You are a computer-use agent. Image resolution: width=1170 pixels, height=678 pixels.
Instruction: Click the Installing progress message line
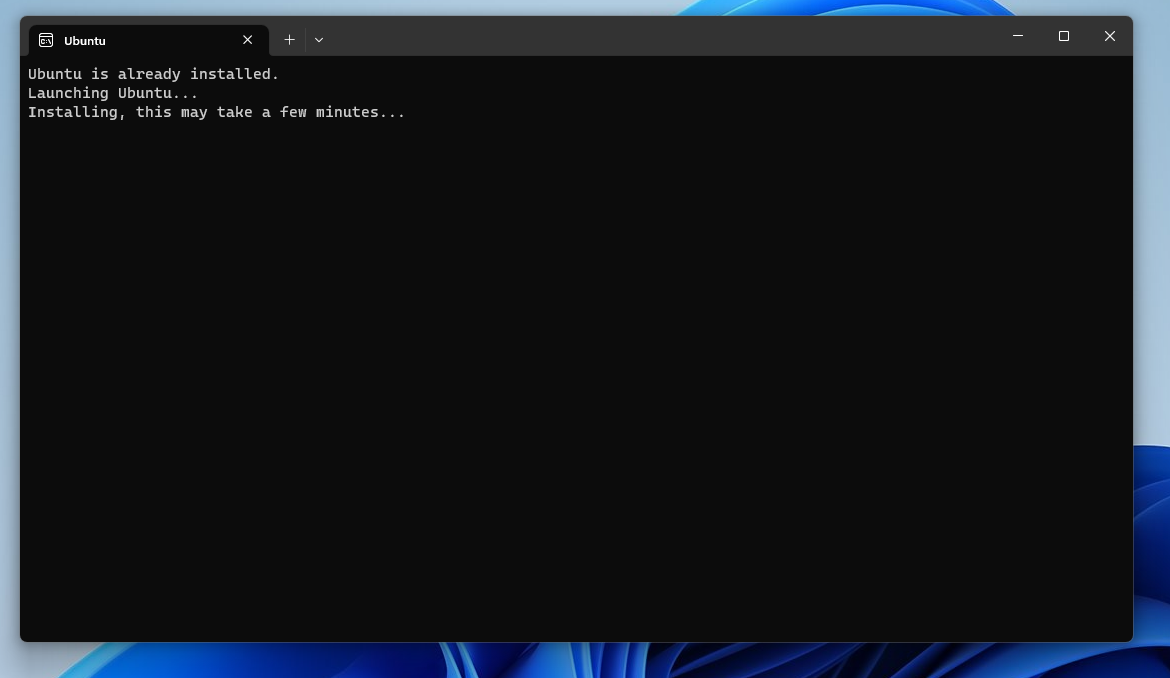pos(216,112)
